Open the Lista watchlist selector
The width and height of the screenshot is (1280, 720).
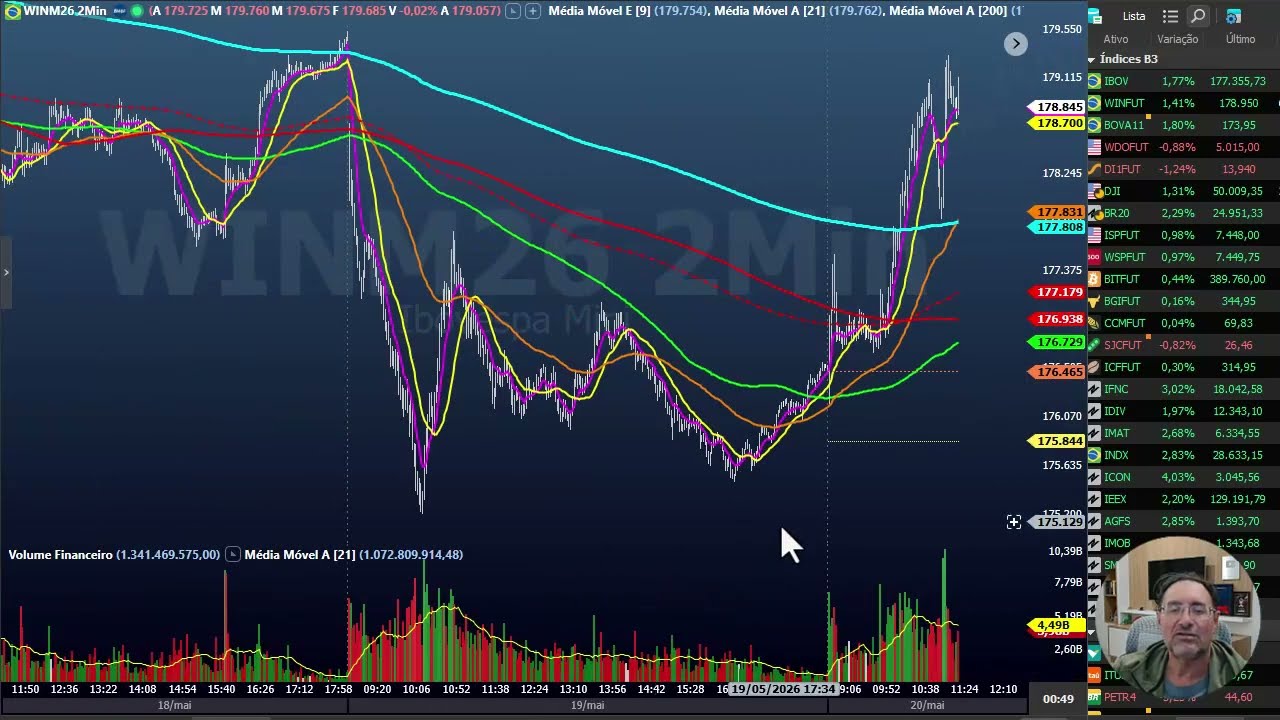(x=1134, y=16)
